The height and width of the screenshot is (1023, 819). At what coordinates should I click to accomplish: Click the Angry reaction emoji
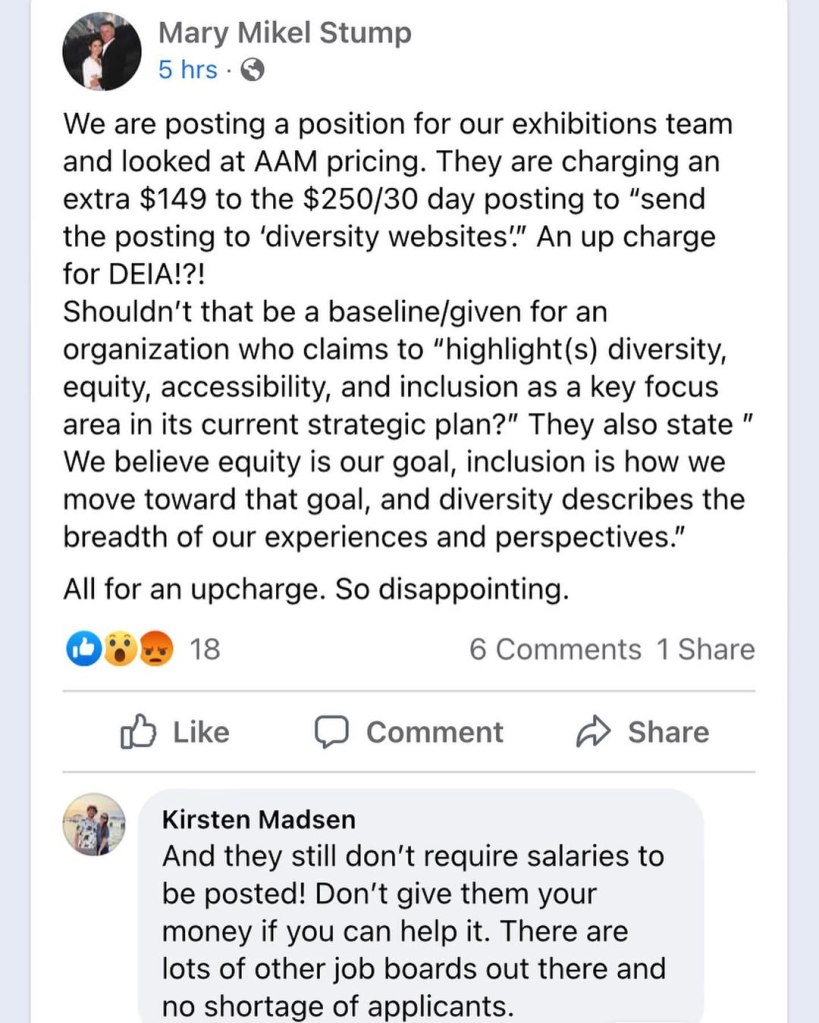pyautogui.click(x=155, y=650)
